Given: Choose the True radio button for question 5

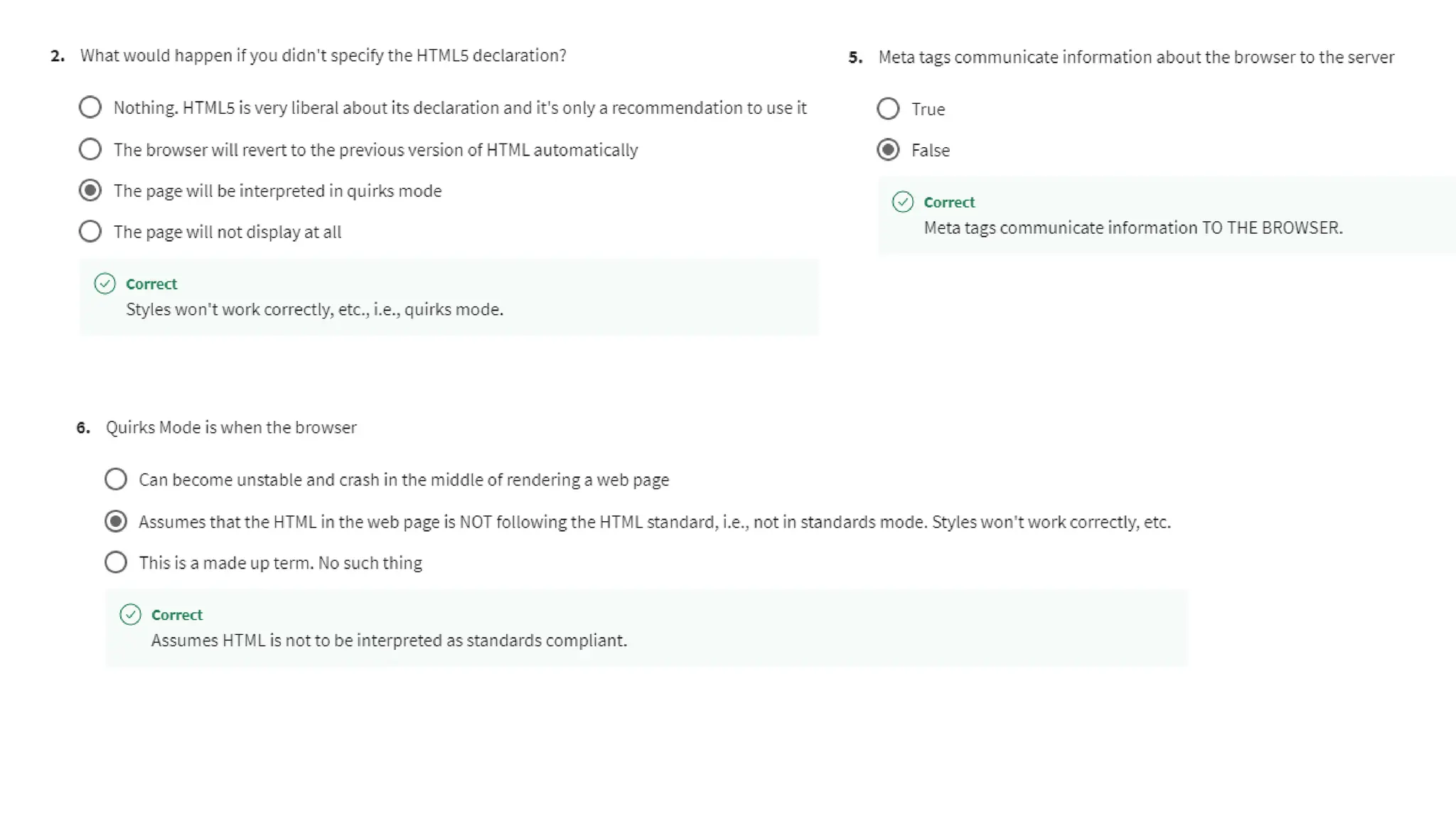Looking at the screenshot, I should click(888, 109).
